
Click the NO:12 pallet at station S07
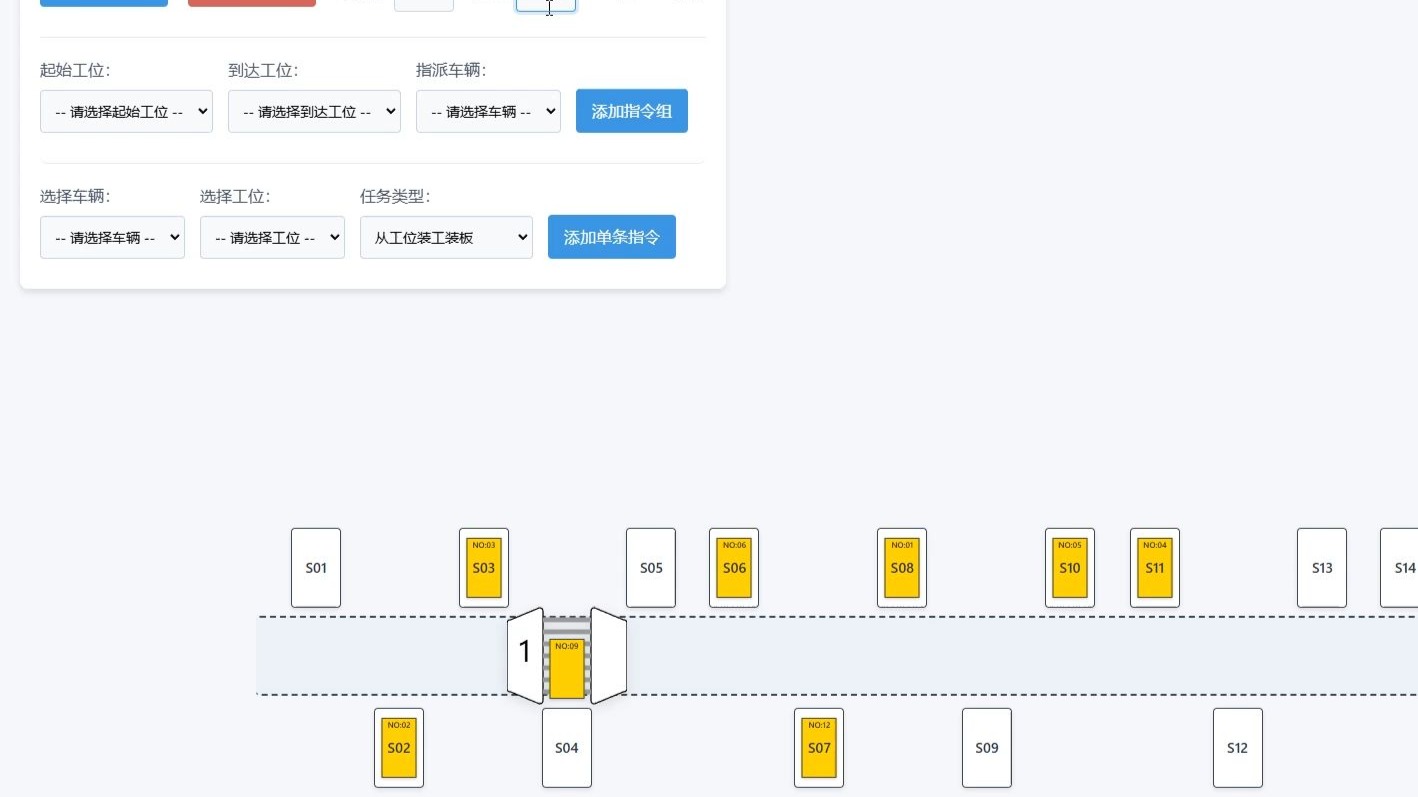819,748
